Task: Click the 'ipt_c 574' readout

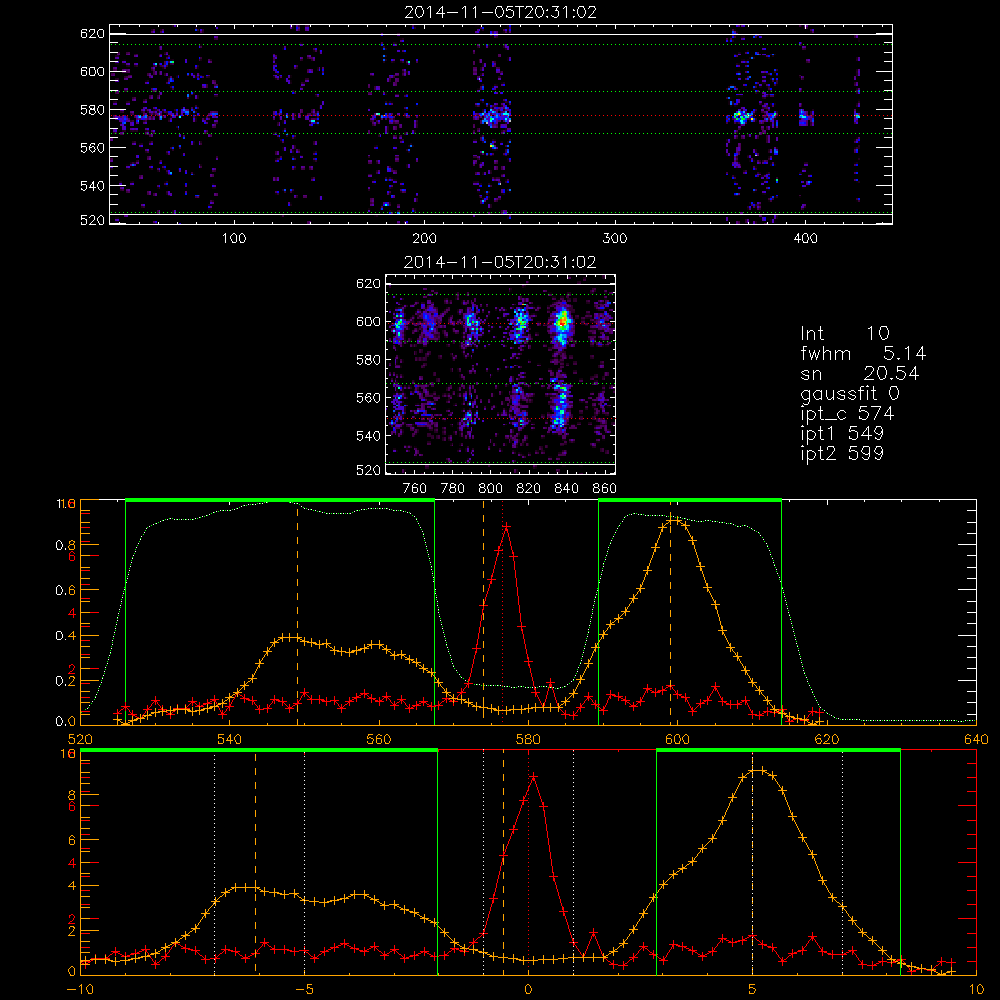Action: pos(847,414)
